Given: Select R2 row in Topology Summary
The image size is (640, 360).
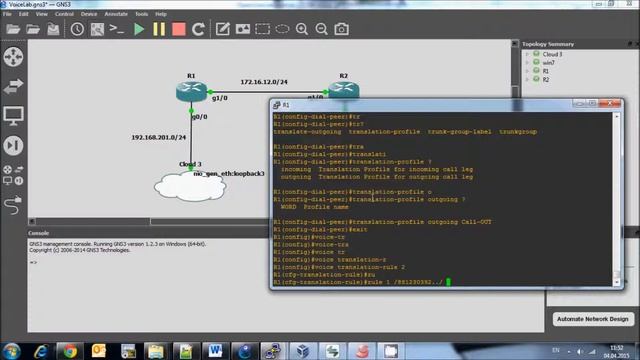Looking at the screenshot, I should [x=545, y=79].
